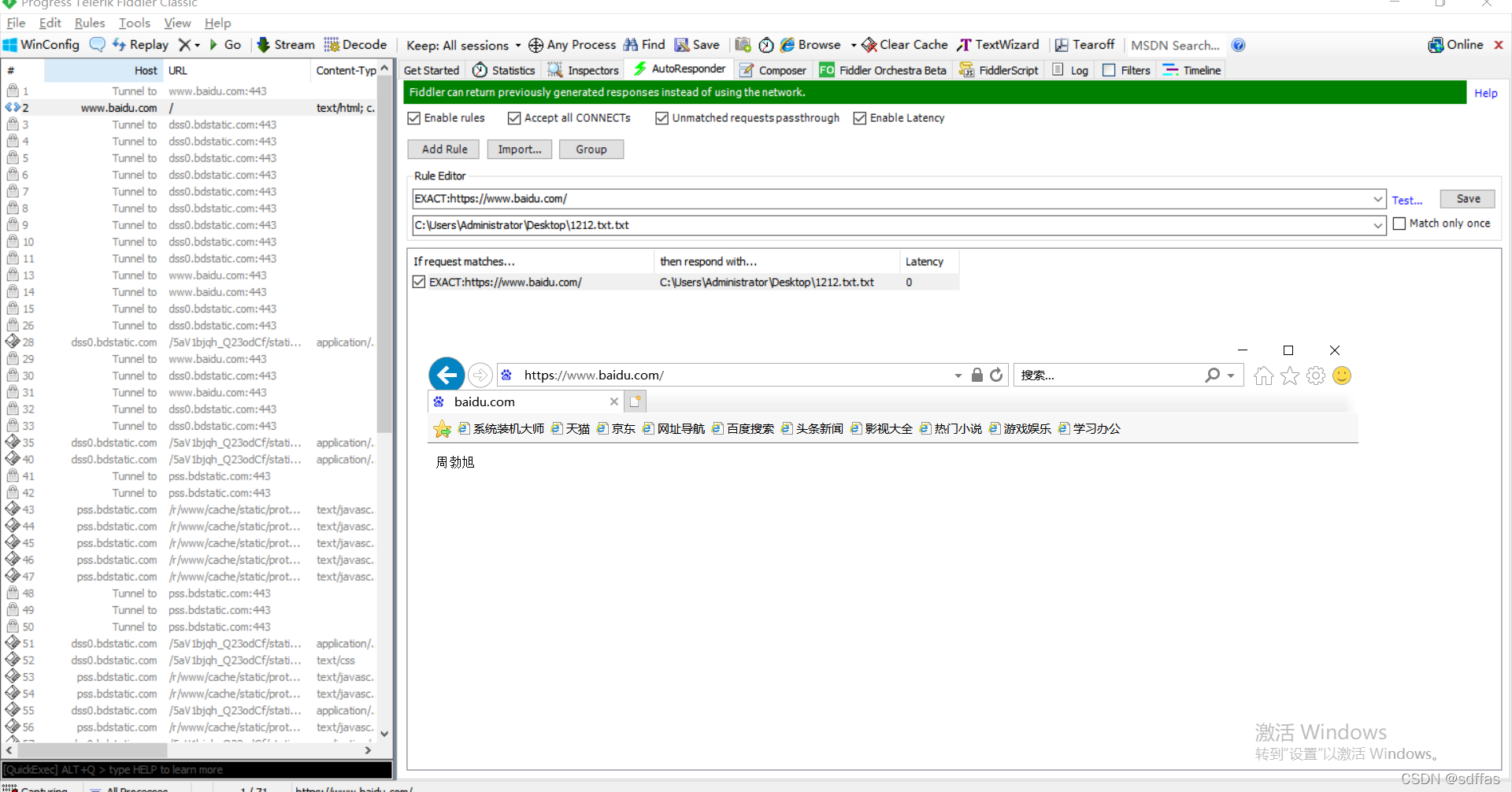
Task: Click the Import... button
Action: pos(520,149)
